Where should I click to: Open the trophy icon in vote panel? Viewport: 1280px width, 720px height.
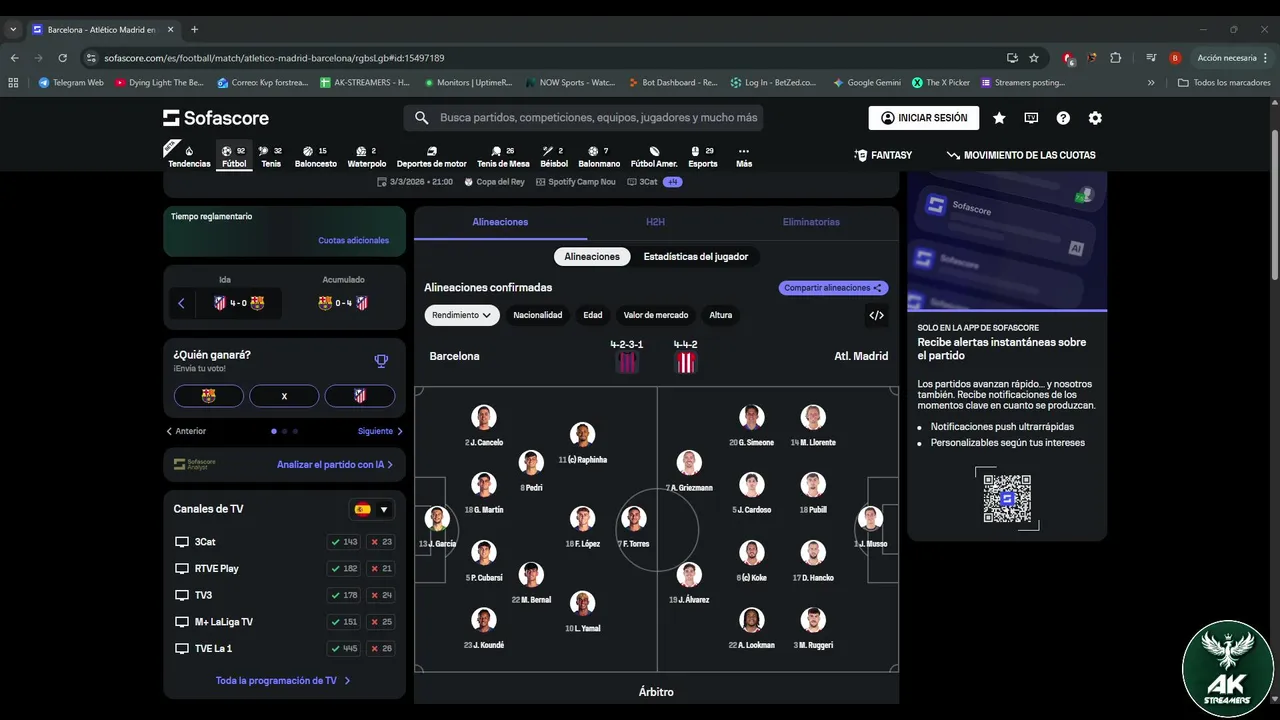(x=381, y=361)
